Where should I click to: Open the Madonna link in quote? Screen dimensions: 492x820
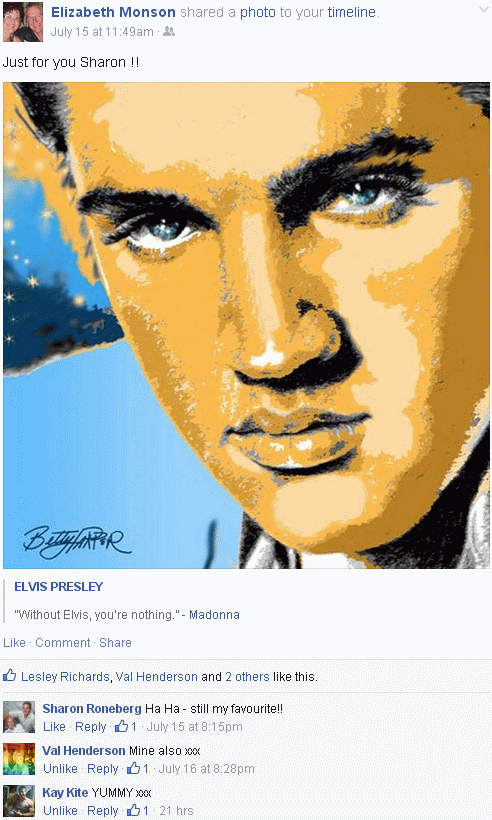214,614
